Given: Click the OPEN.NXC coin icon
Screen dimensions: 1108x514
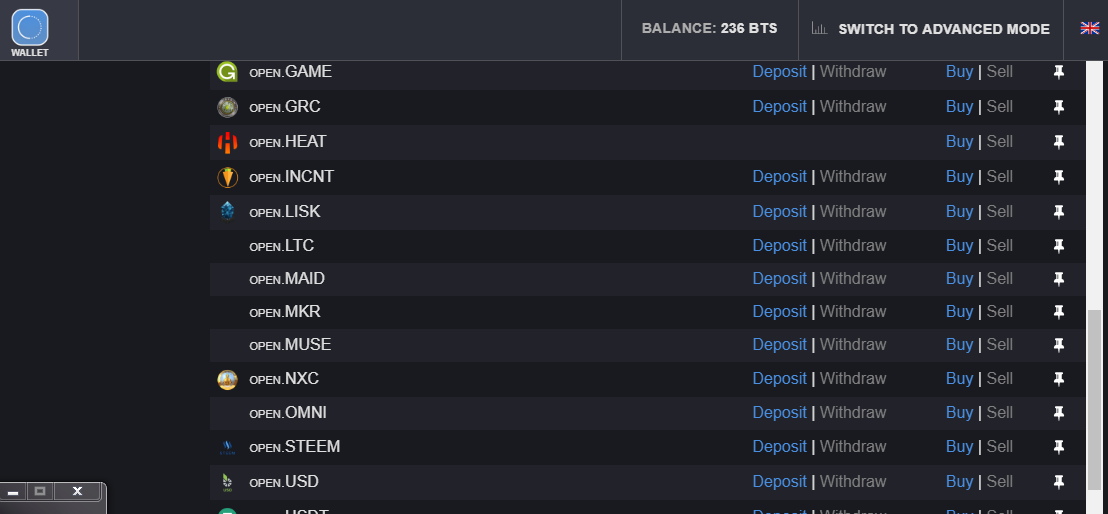Looking at the screenshot, I should pos(227,379).
